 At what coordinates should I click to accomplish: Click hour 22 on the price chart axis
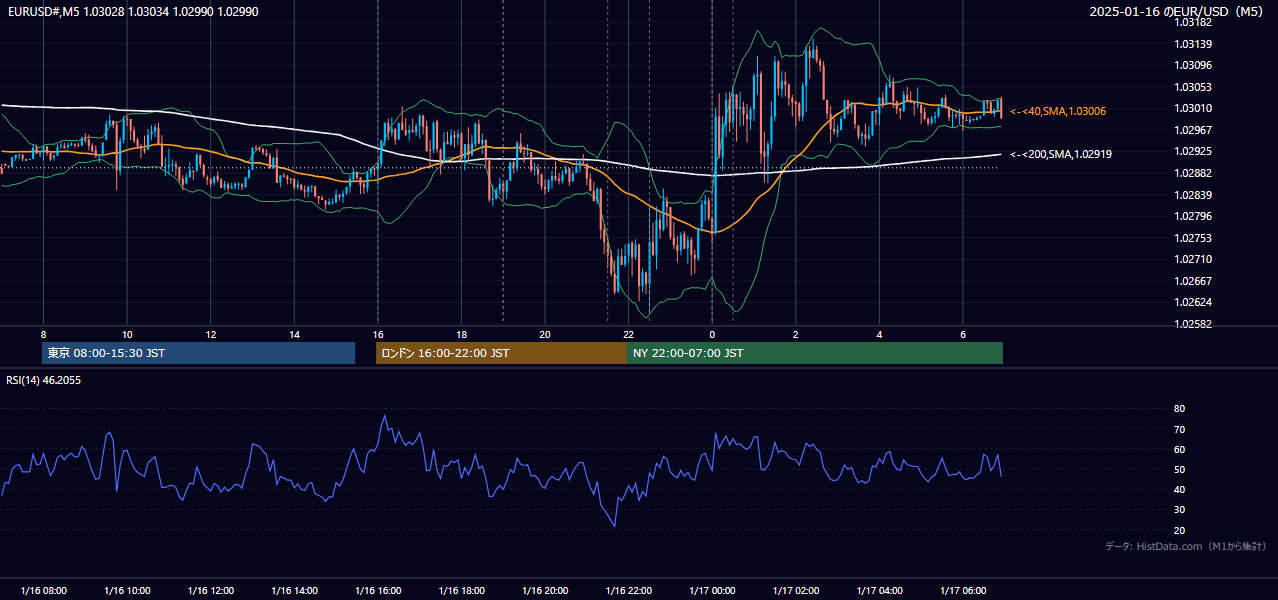pos(629,334)
